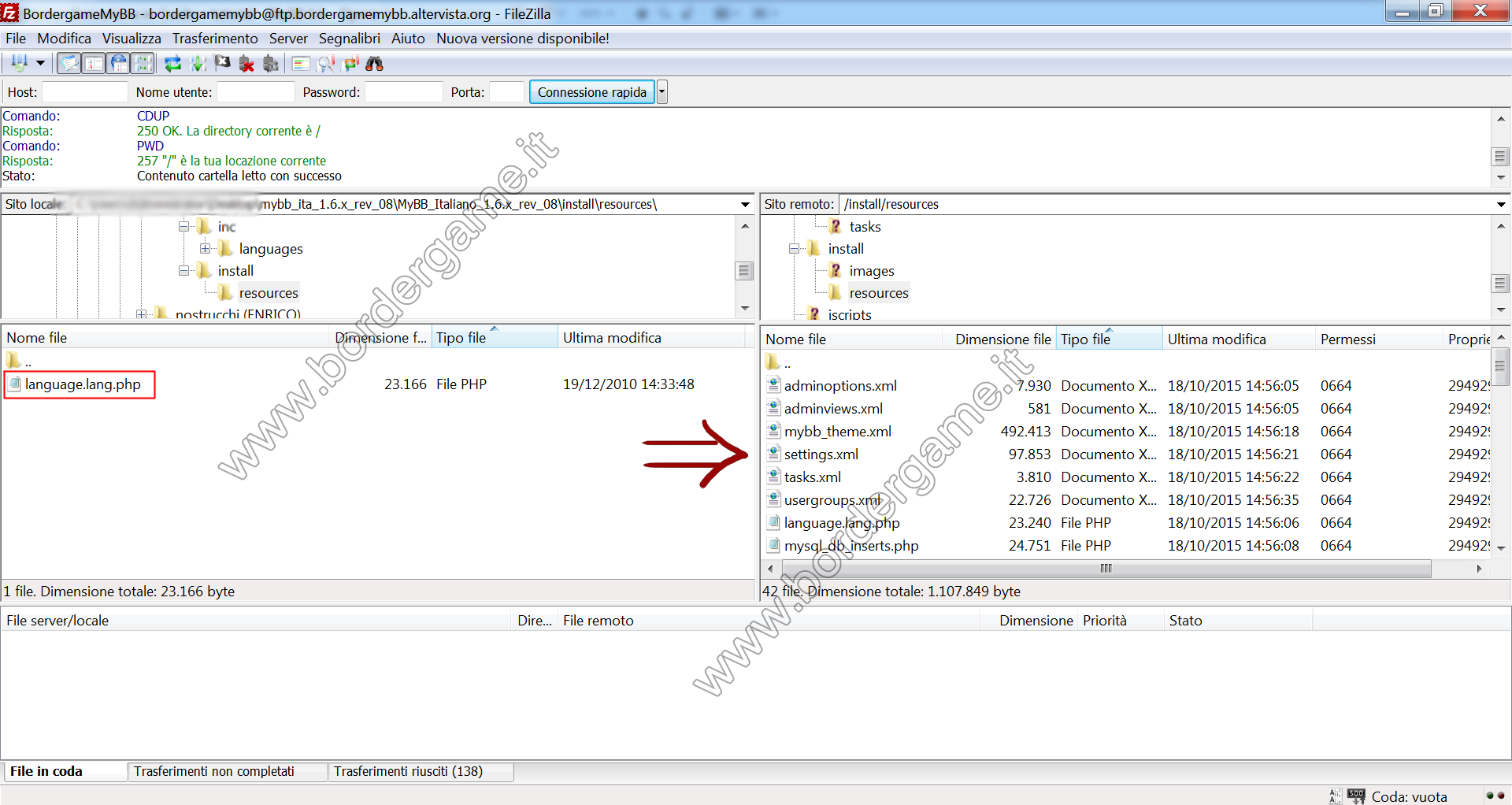Expand the nostrucchi (ENRICO) tree node
The image size is (1512, 805).
(x=141, y=314)
